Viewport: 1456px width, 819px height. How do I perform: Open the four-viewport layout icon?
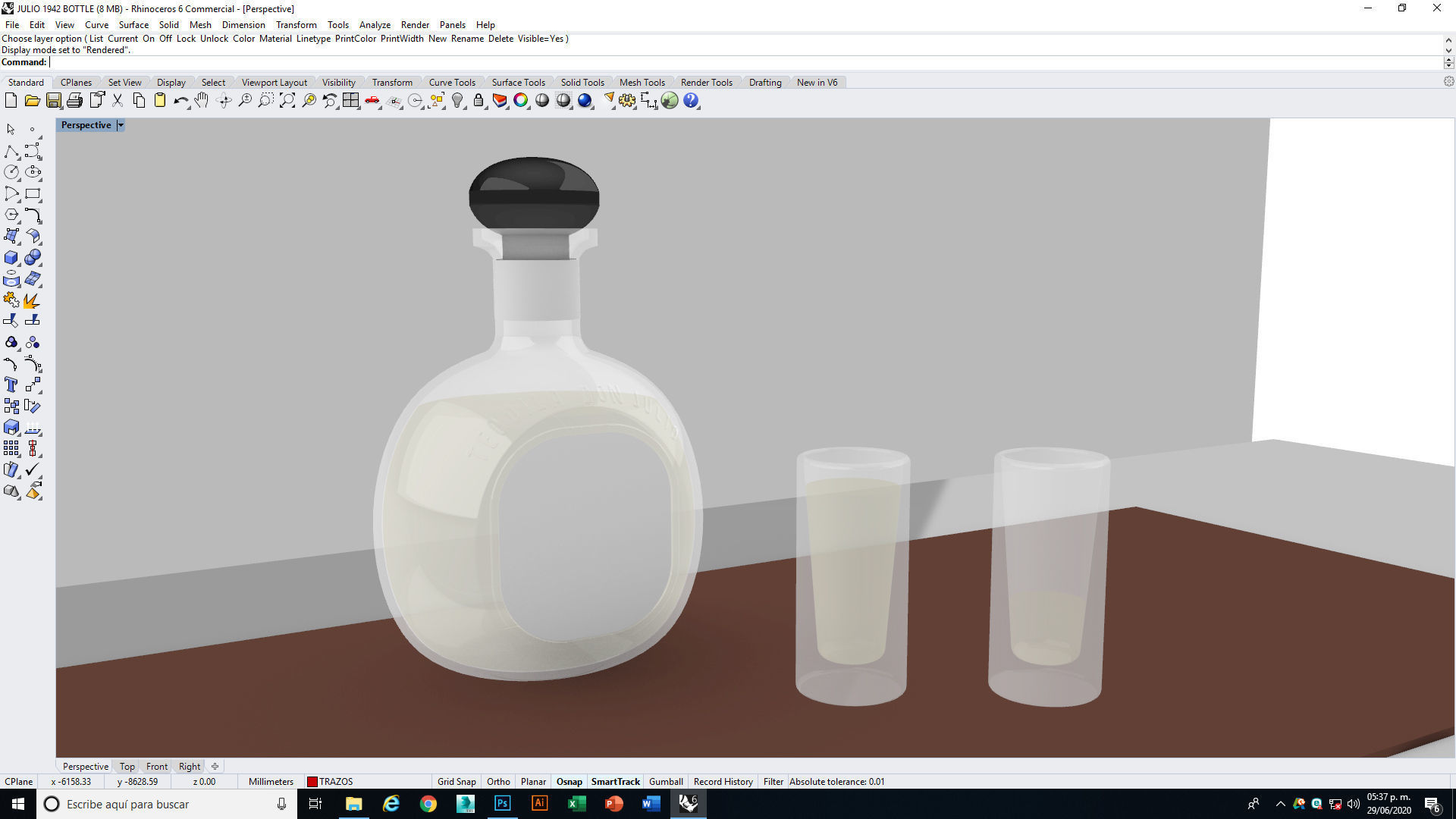(350, 101)
